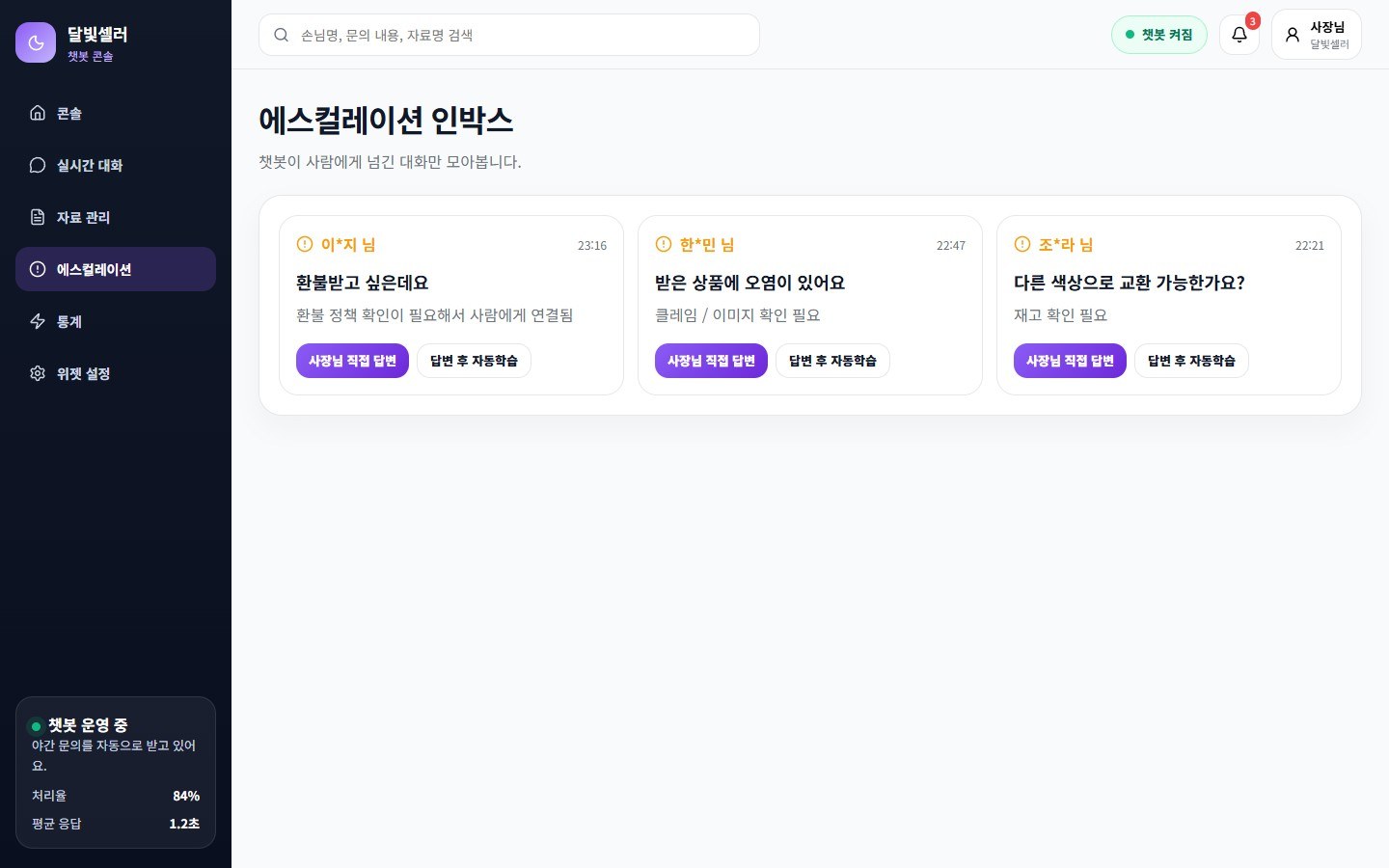Click the lightning bolt icon for 통계
Image resolution: width=1389 pixels, height=868 pixels.
tap(38, 321)
